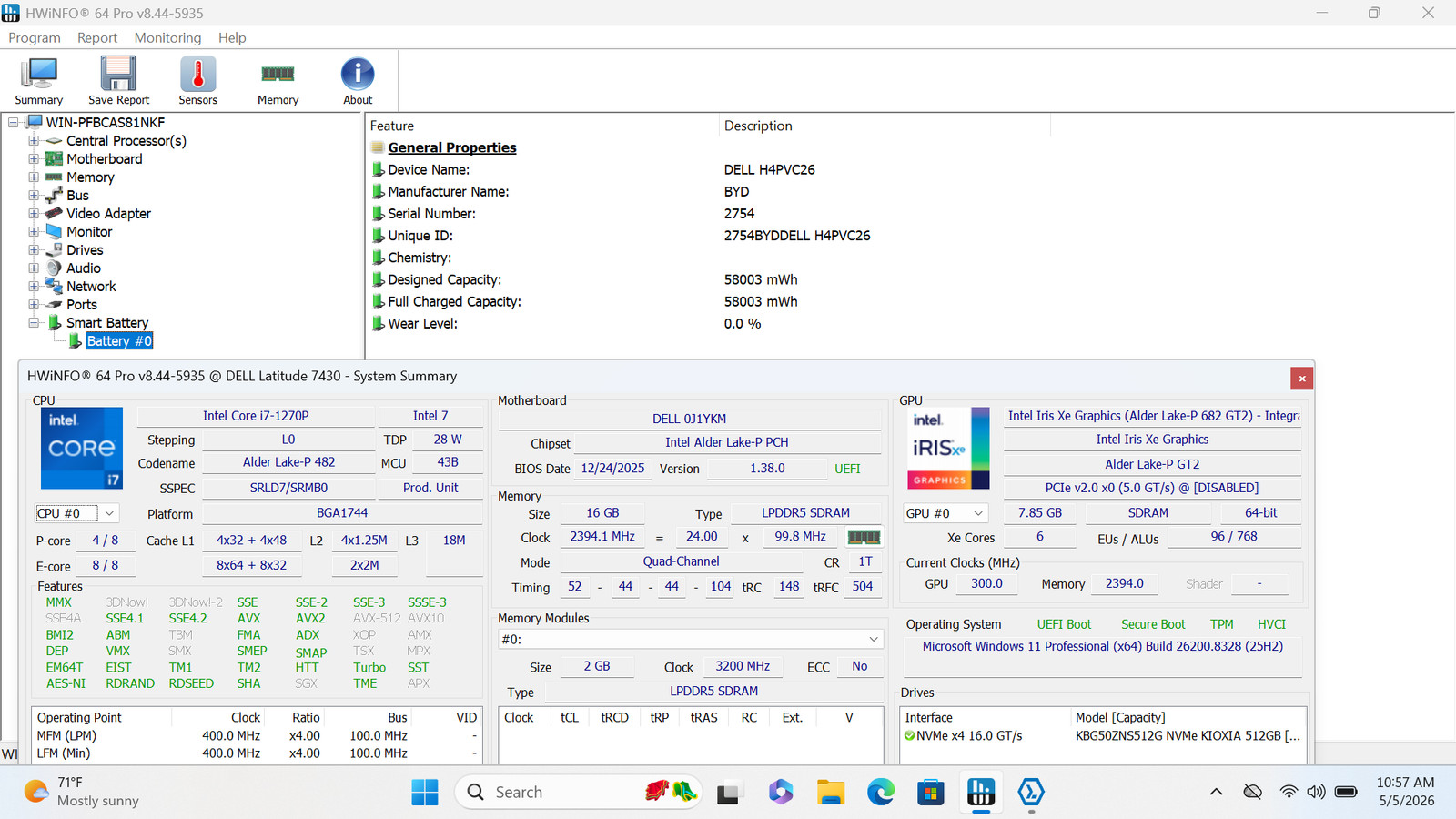
Task: Click the General Properties heading
Action: pos(452,147)
